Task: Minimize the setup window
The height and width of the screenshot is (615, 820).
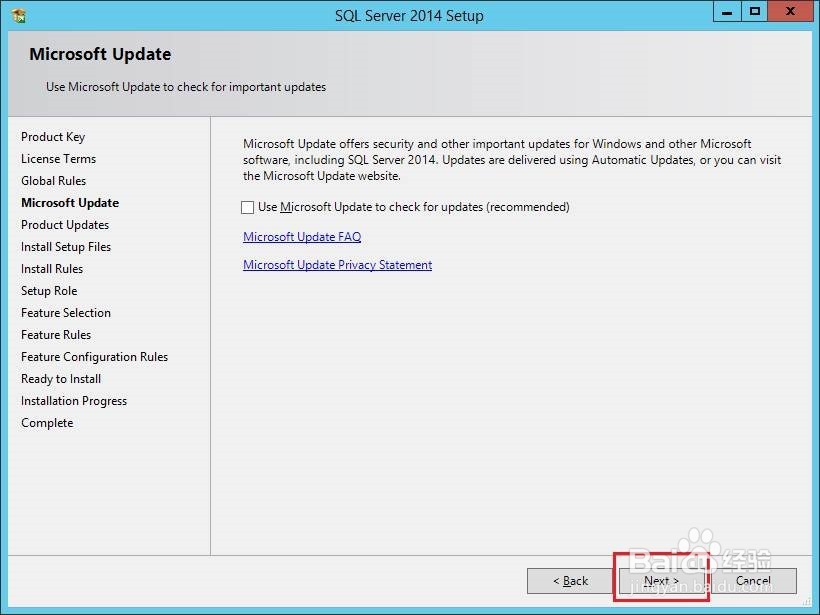Action: [x=727, y=12]
